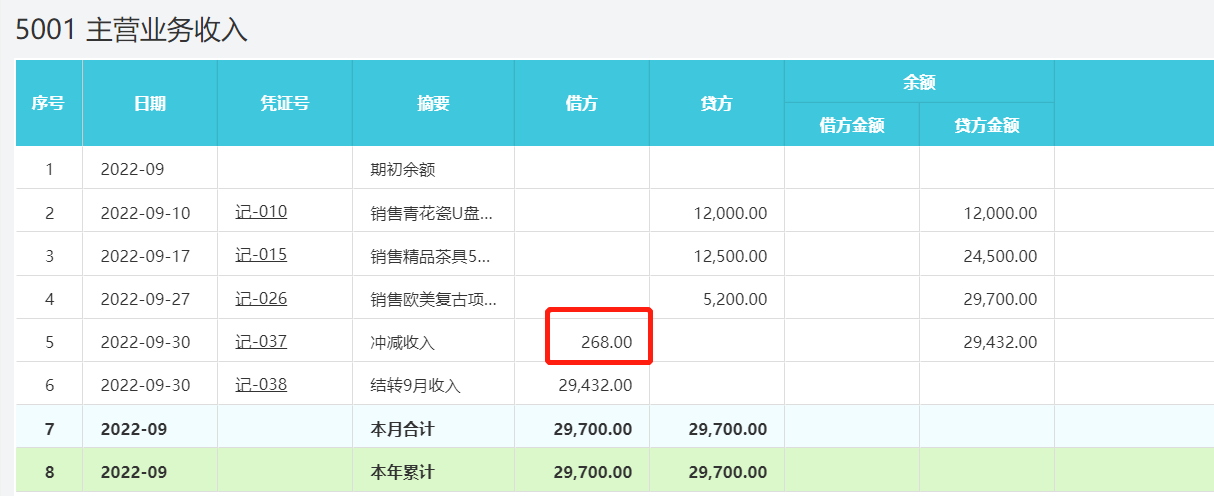Click the 摘要 column header
This screenshot has width=1214, height=496.
point(433,103)
